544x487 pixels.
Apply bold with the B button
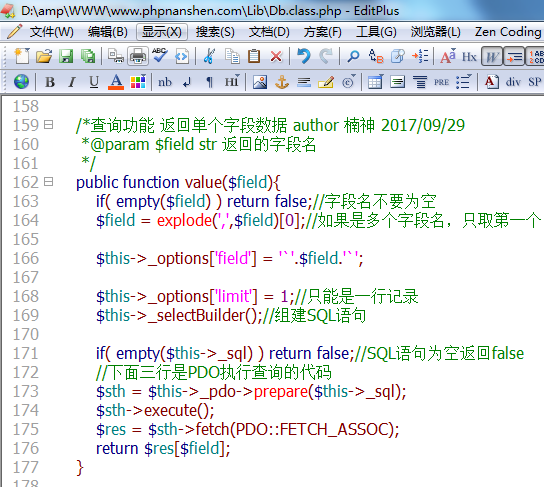coord(50,82)
